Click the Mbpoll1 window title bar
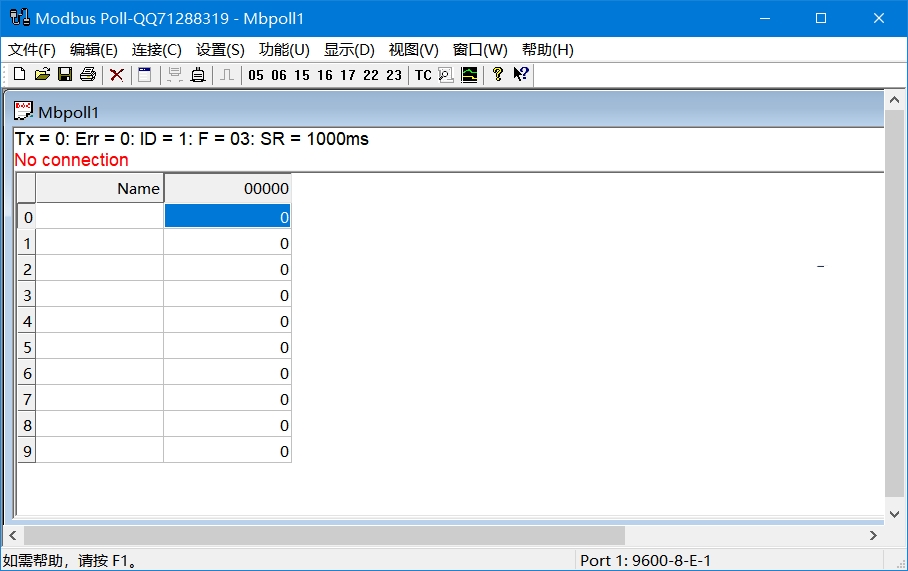Screen dimensions: 908x571 446,111
